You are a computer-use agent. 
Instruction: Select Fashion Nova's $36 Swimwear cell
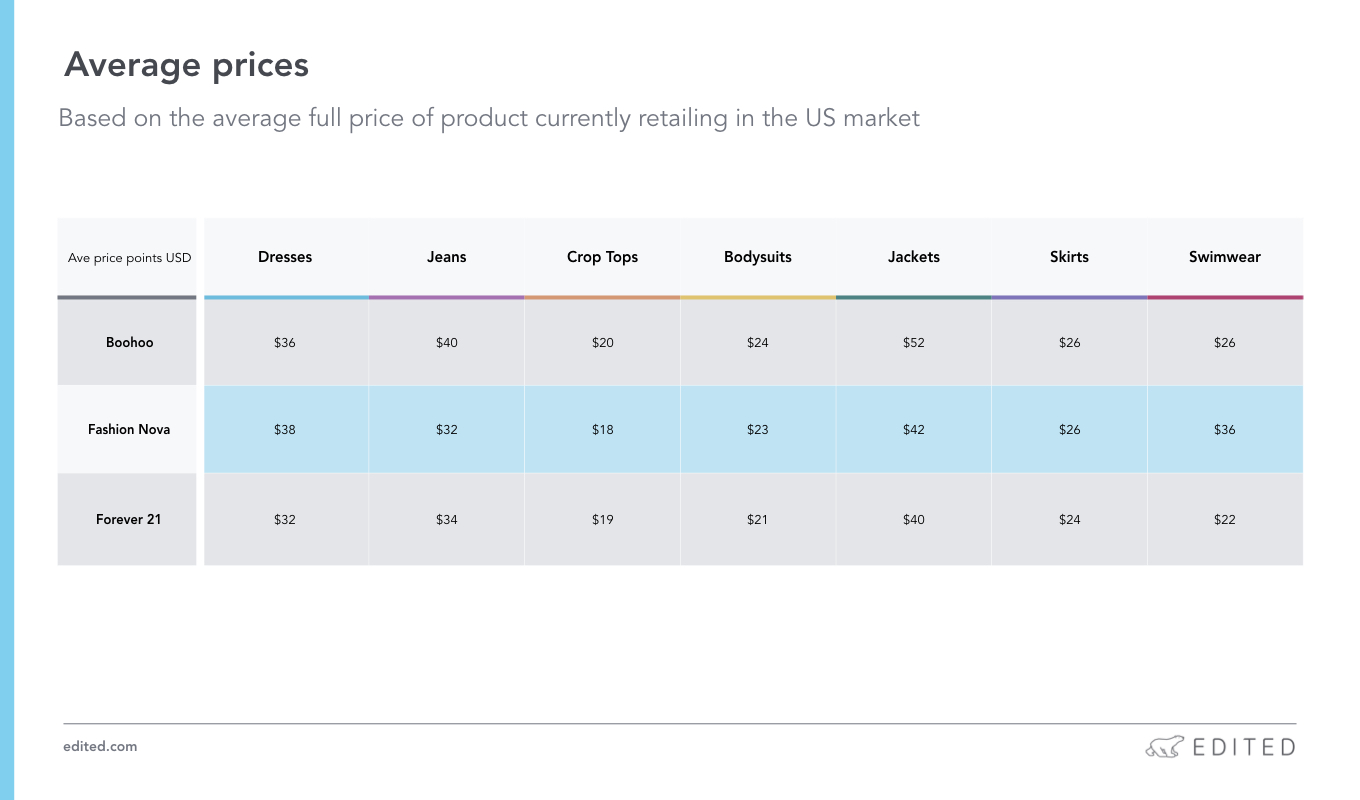coord(1225,429)
